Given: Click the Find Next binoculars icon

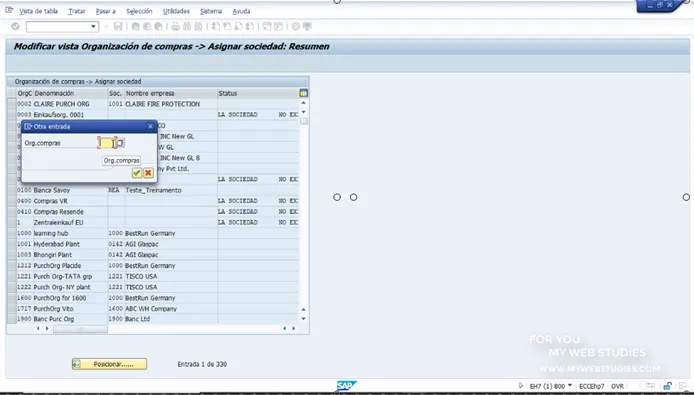Looking at the screenshot, I should tap(198, 27).
